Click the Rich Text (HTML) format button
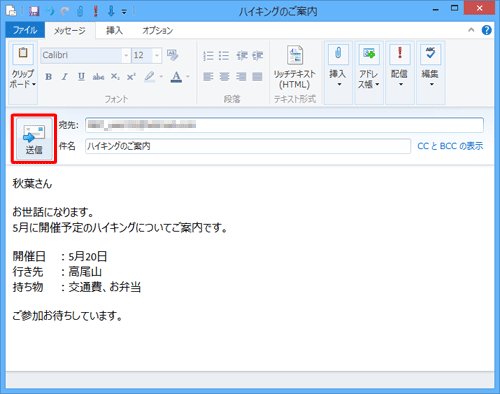 tap(295, 68)
